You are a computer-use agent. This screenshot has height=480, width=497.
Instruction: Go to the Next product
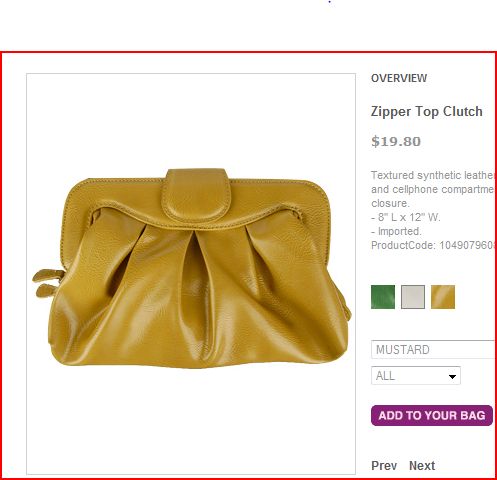click(x=422, y=465)
